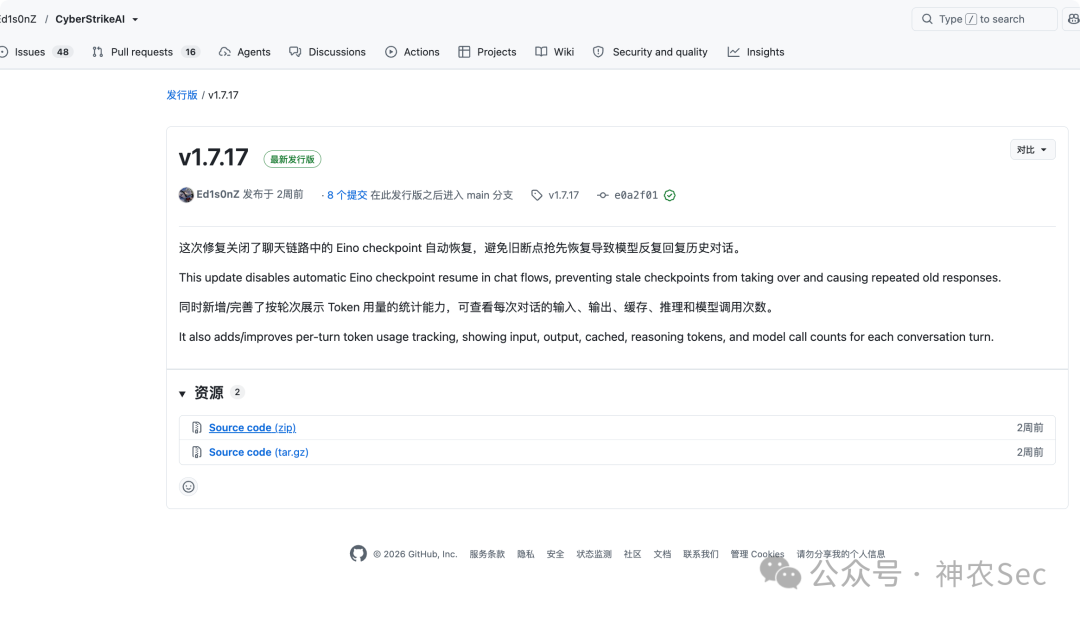Viewport: 1080px width, 617px height.
Task: Switch to the Agents tab
Action: (x=245, y=52)
